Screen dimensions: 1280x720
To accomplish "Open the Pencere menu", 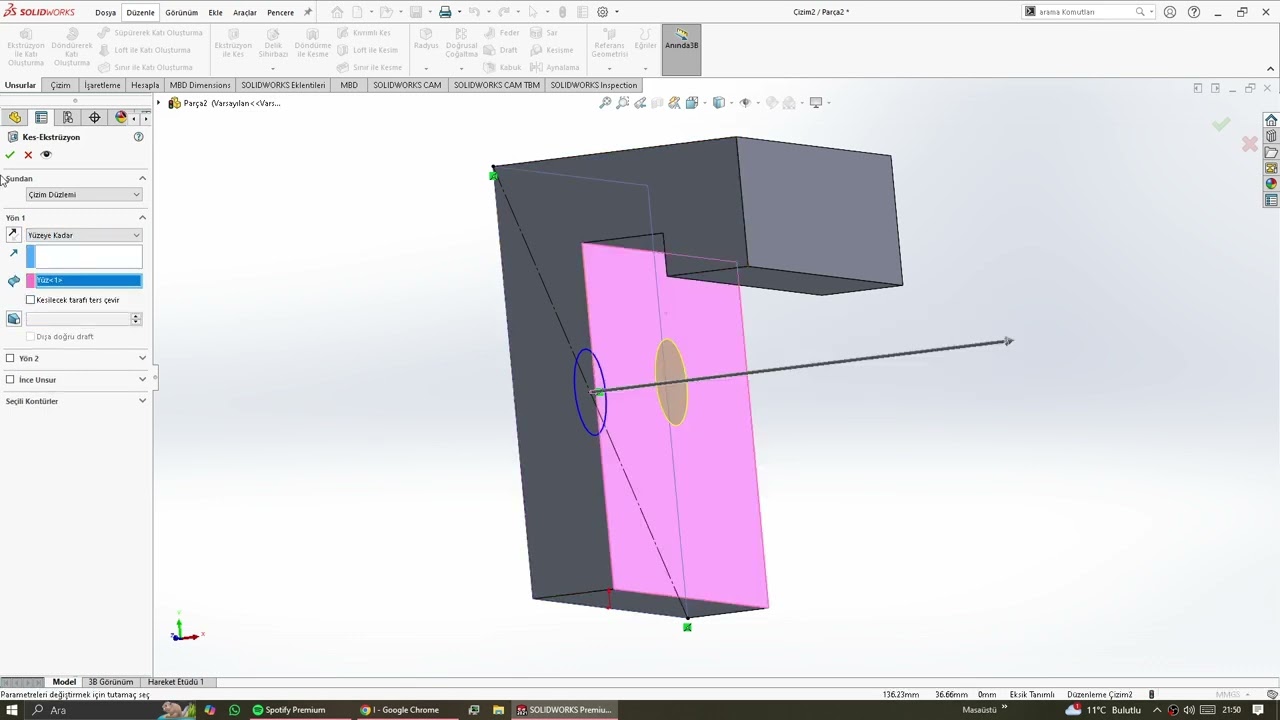I will [281, 13].
